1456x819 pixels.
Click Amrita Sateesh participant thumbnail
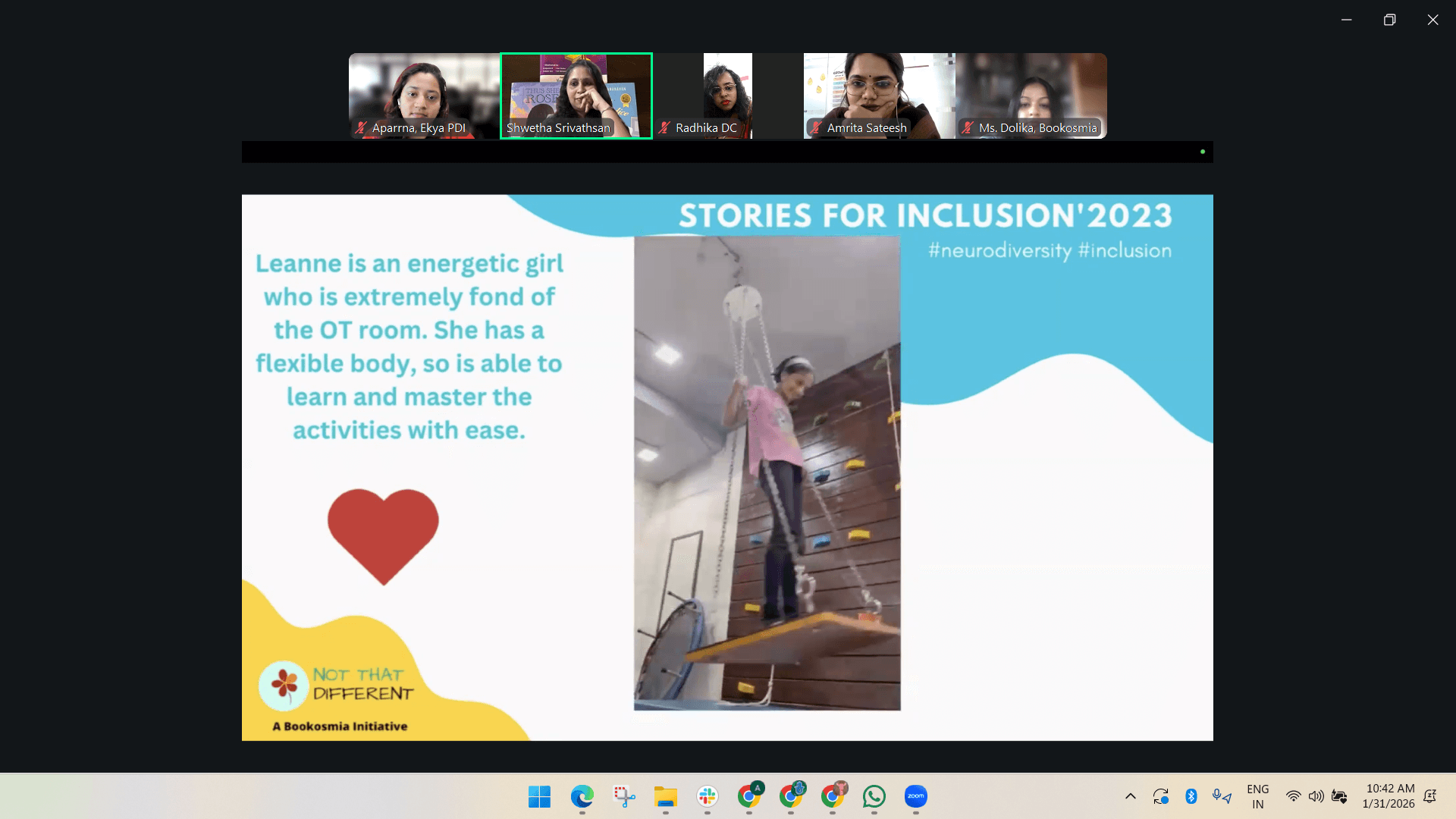879,95
